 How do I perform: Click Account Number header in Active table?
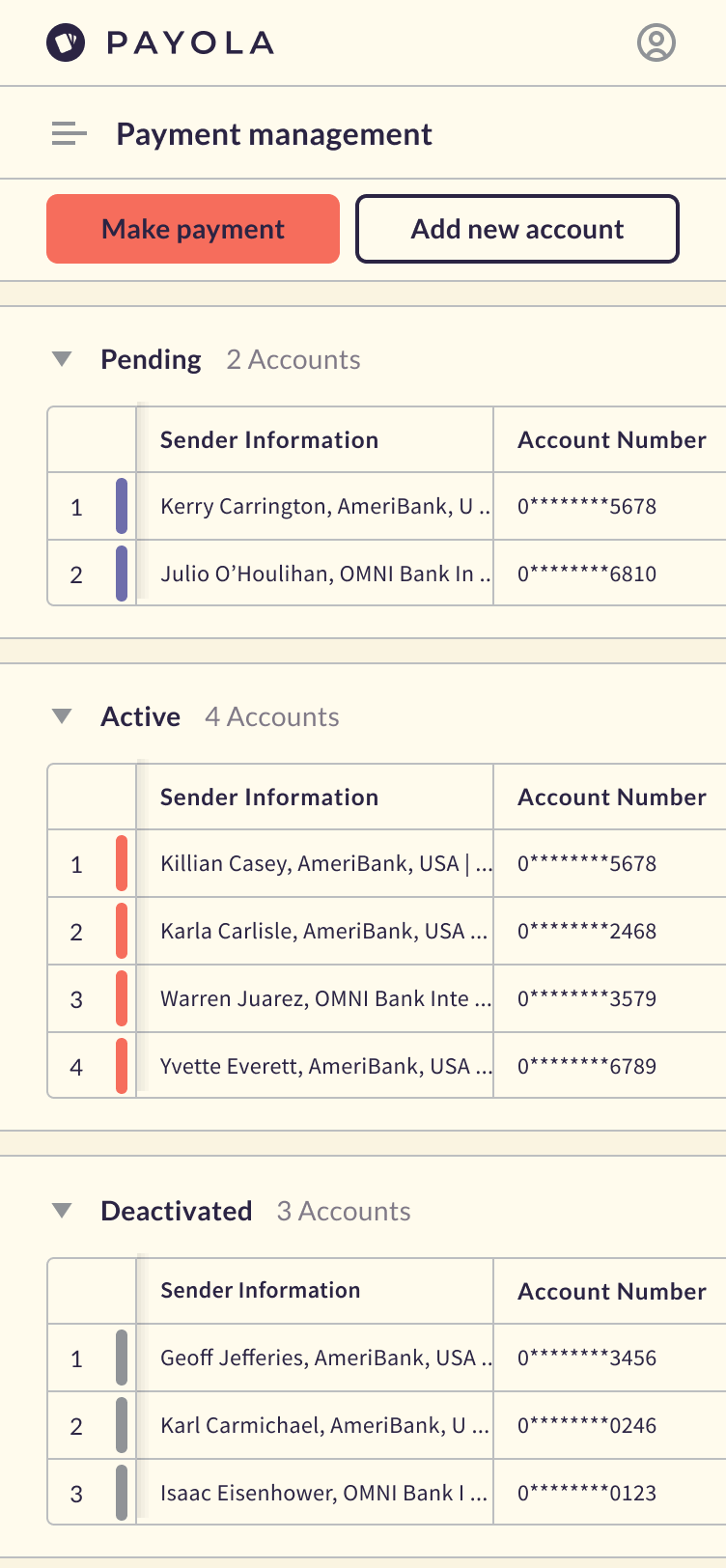click(612, 798)
